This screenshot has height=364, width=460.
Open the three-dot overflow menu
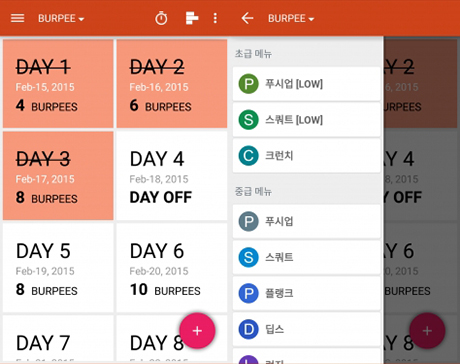[215, 18]
